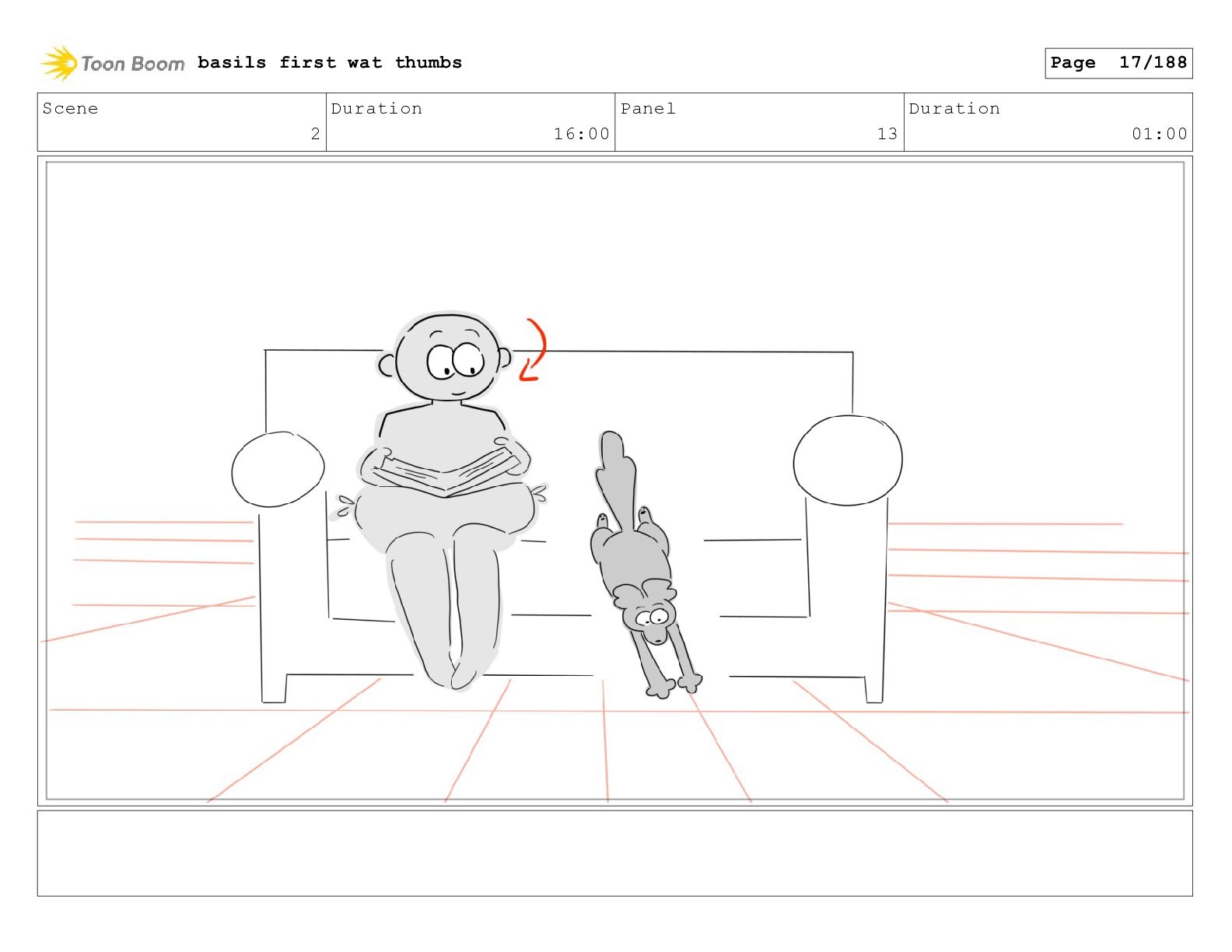Select the Panel 13 cell
The width and height of the screenshot is (1232, 952).
click(759, 122)
